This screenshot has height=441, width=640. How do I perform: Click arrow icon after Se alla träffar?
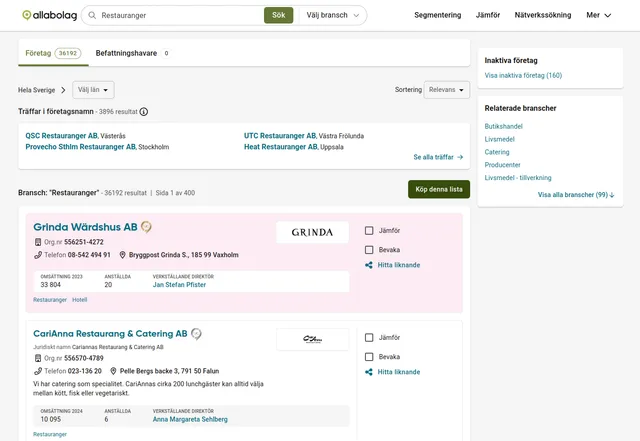460,157
